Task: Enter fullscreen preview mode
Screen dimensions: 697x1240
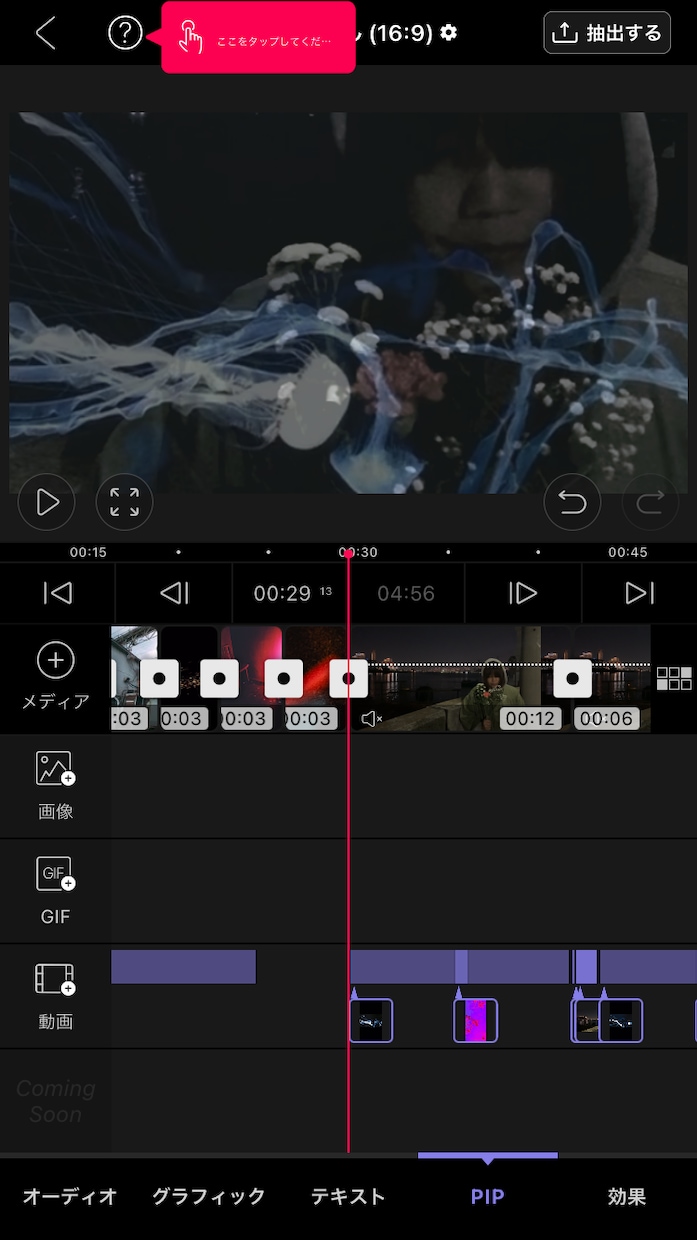Action: [124, 502]
